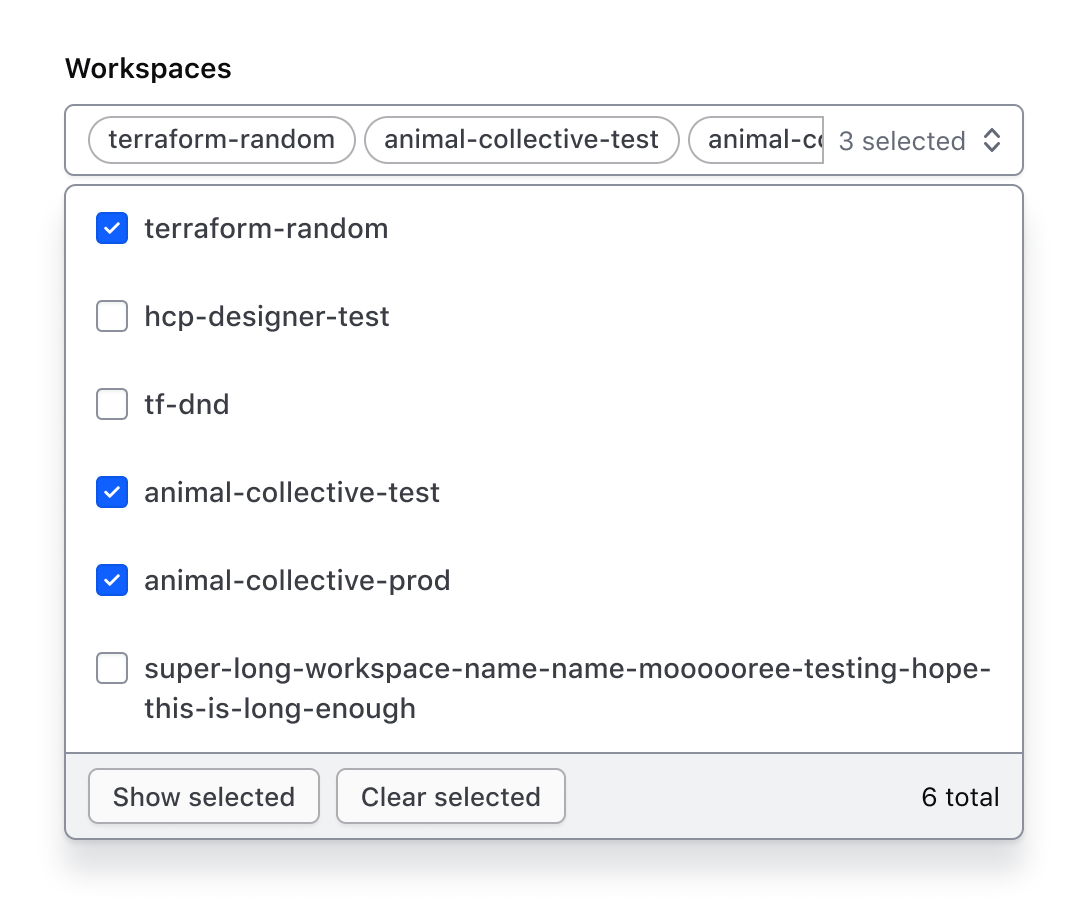Viewport: 1088px width, 904px height.
Task: Select the hcp-designer-test option row
Action: (266, 316)
